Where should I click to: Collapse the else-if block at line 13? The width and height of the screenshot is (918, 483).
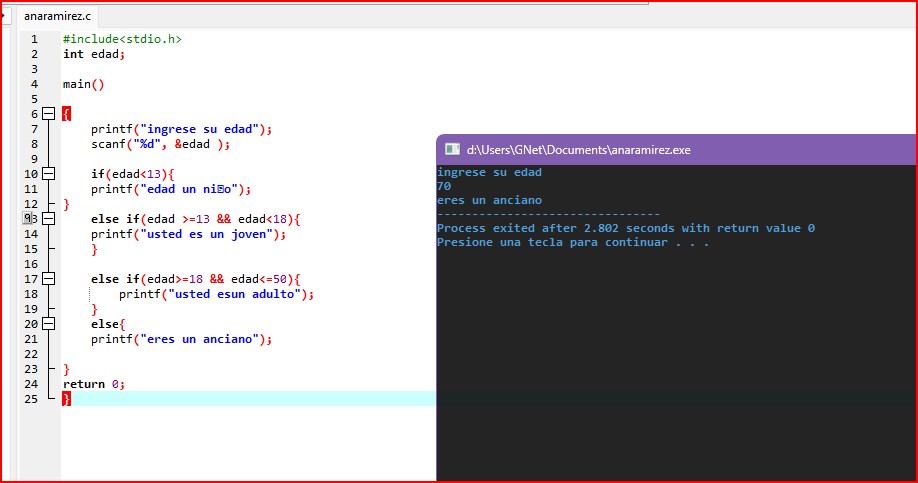(x=48, y=219)
